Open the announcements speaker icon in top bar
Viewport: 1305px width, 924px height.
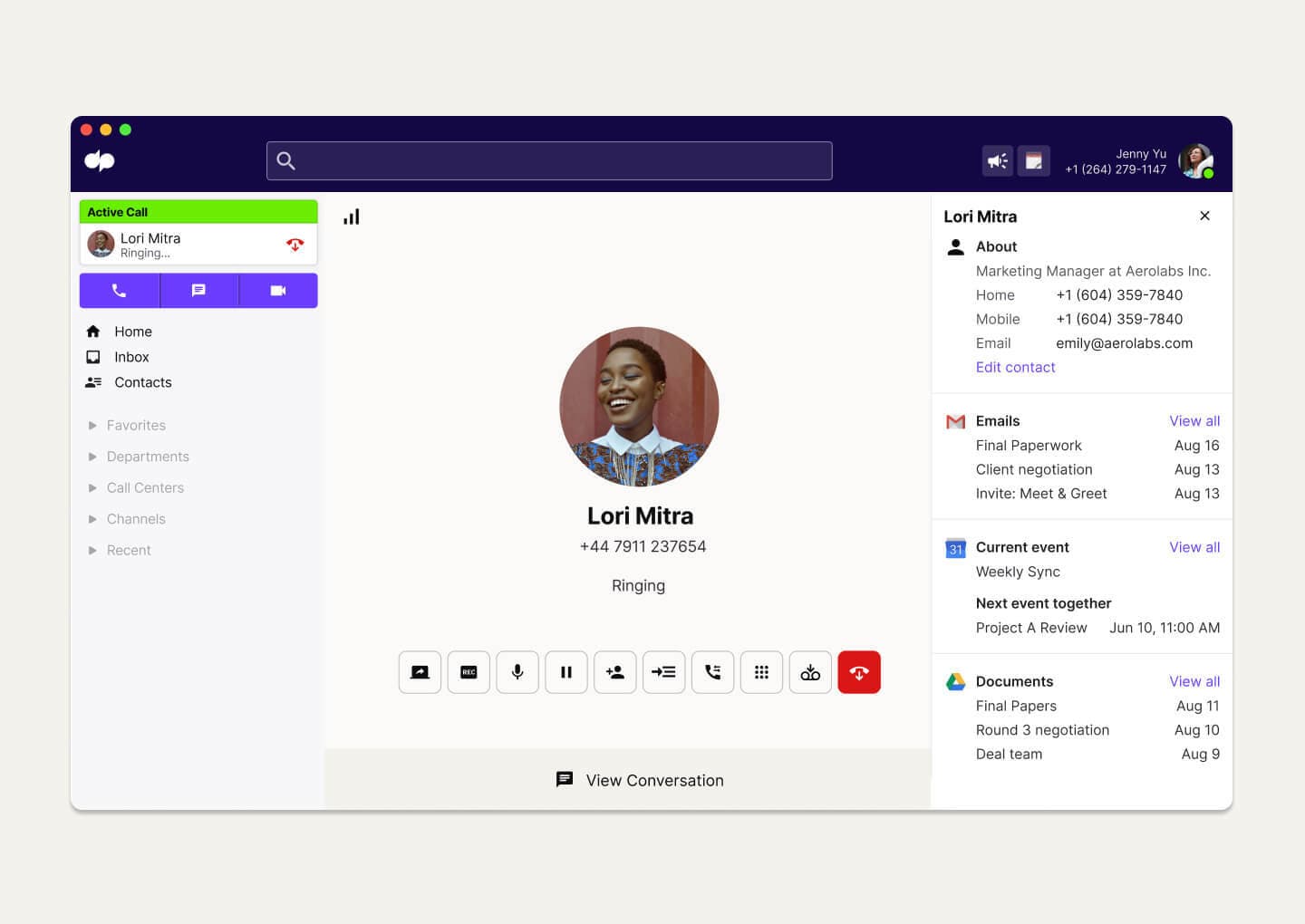click(998, 160)
